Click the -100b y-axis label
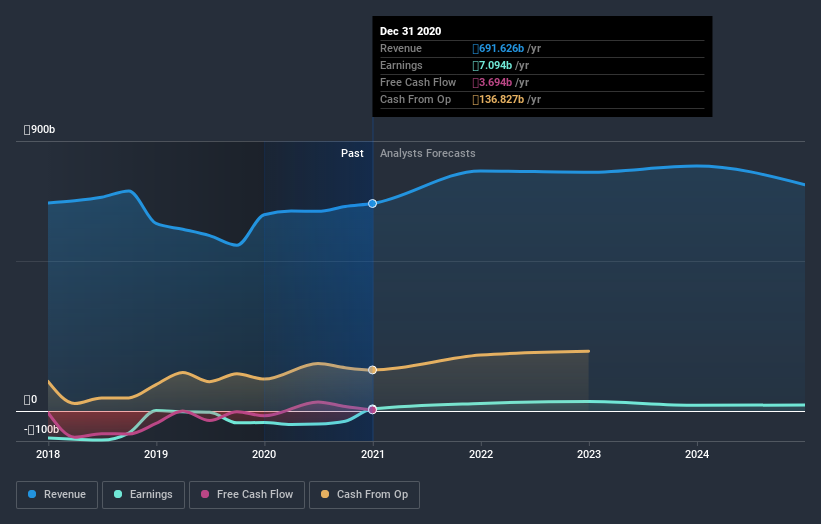This screenshot has height=524, width=821. pos(41,429)
